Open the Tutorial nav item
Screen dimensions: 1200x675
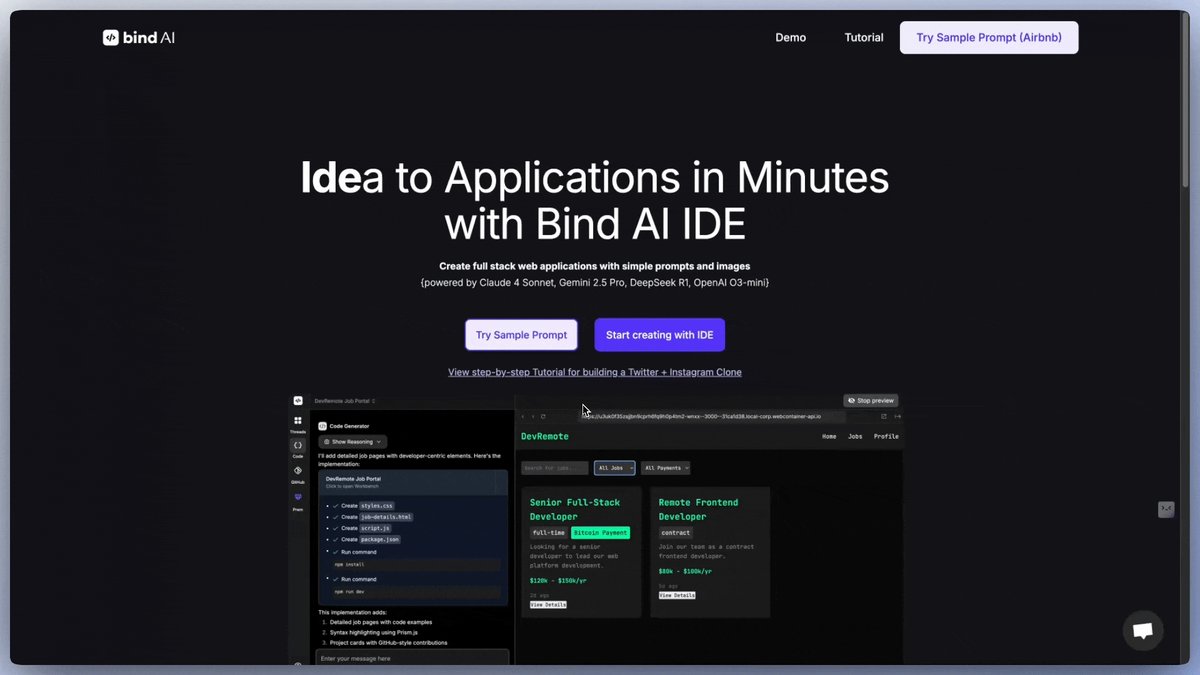pos(864,38)
